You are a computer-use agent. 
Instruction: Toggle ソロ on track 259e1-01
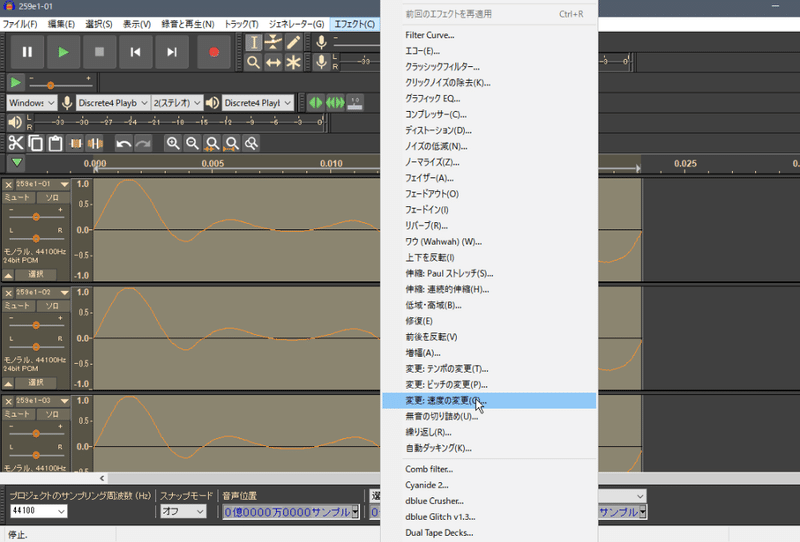click(52, 198)
